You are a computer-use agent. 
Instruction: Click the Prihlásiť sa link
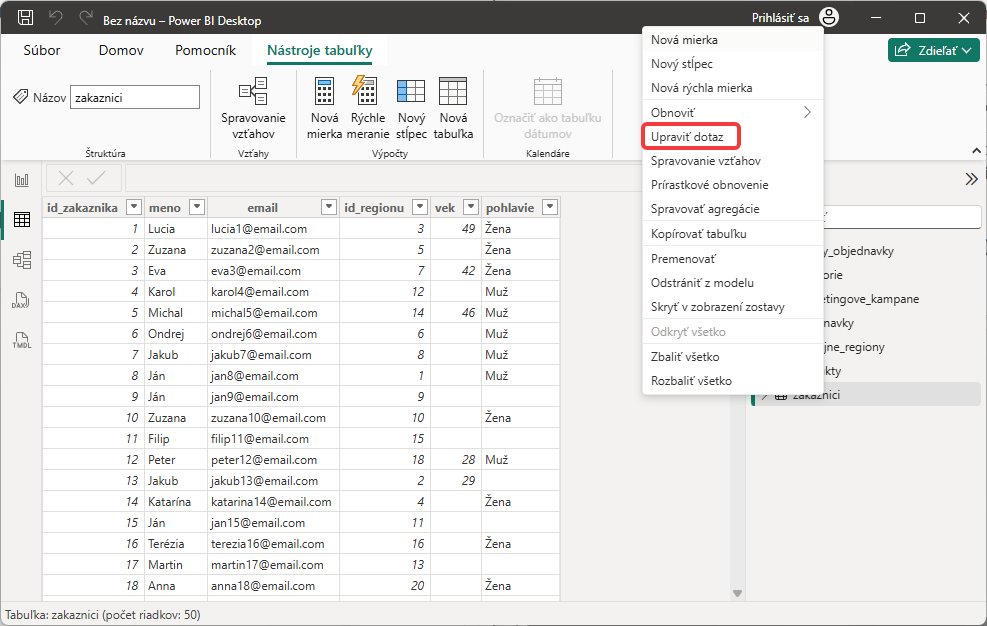780,18
